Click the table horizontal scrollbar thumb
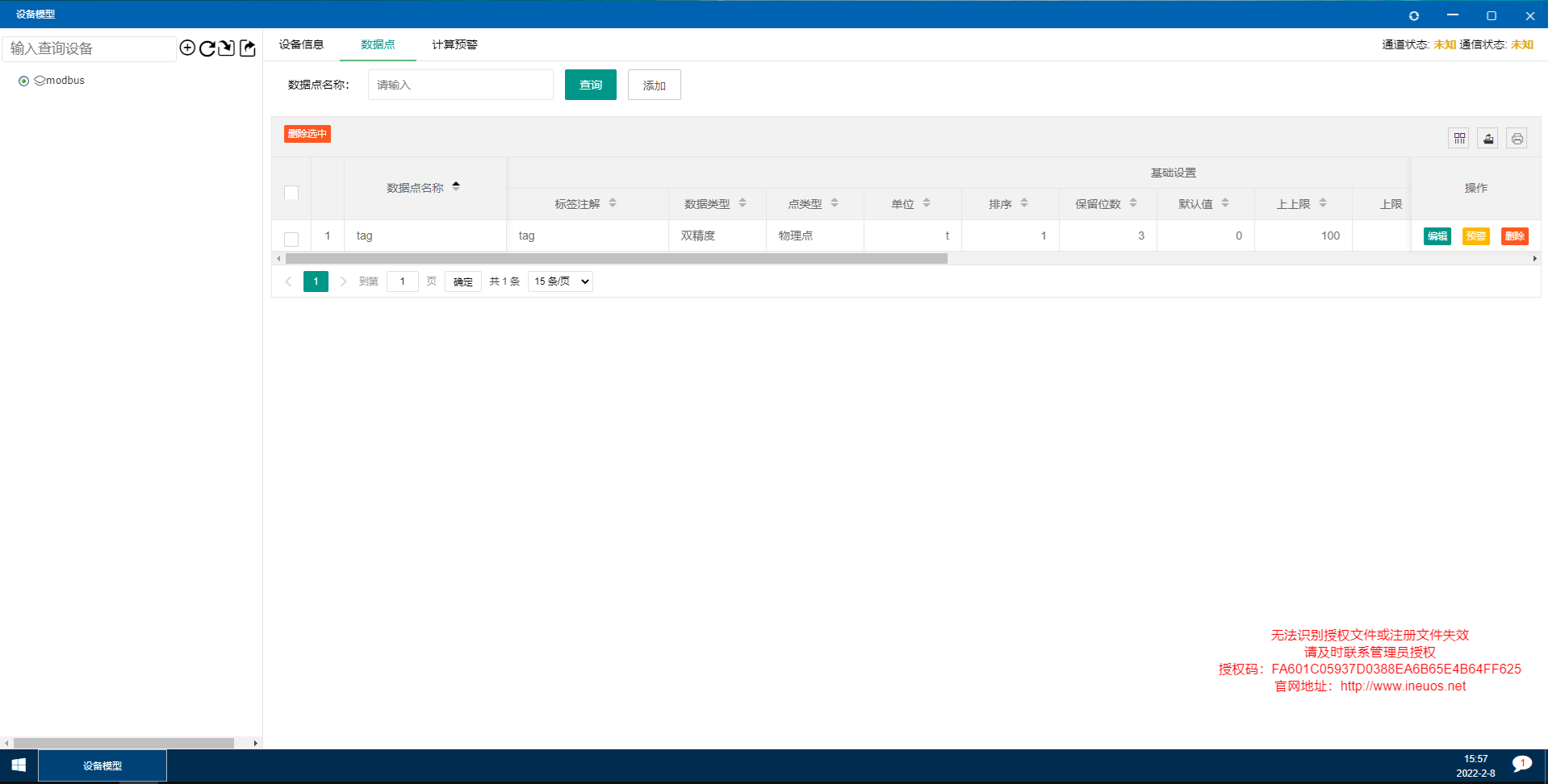The width and height of the screenshot is (1548, 784). point(617,259)
